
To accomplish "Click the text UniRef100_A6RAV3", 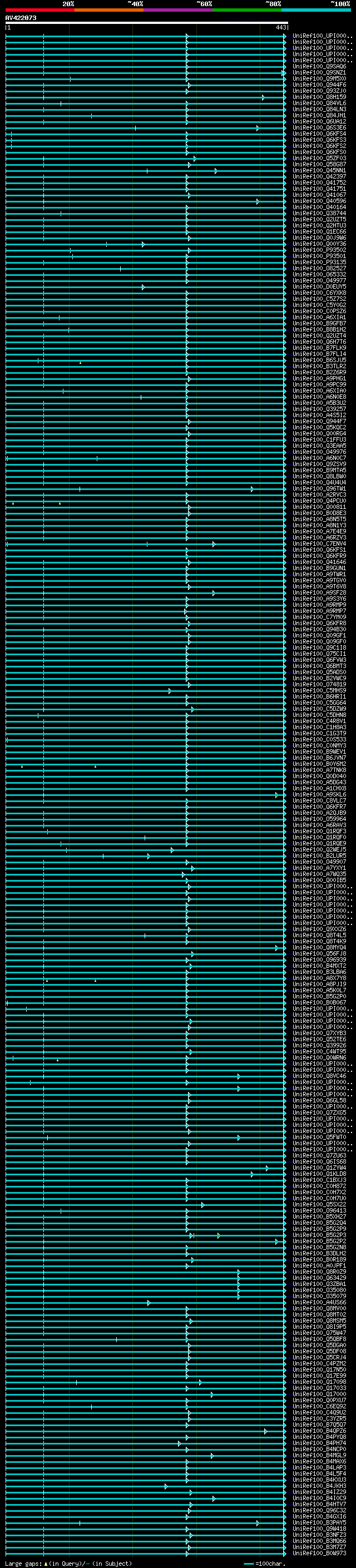I will coord(319,825).
